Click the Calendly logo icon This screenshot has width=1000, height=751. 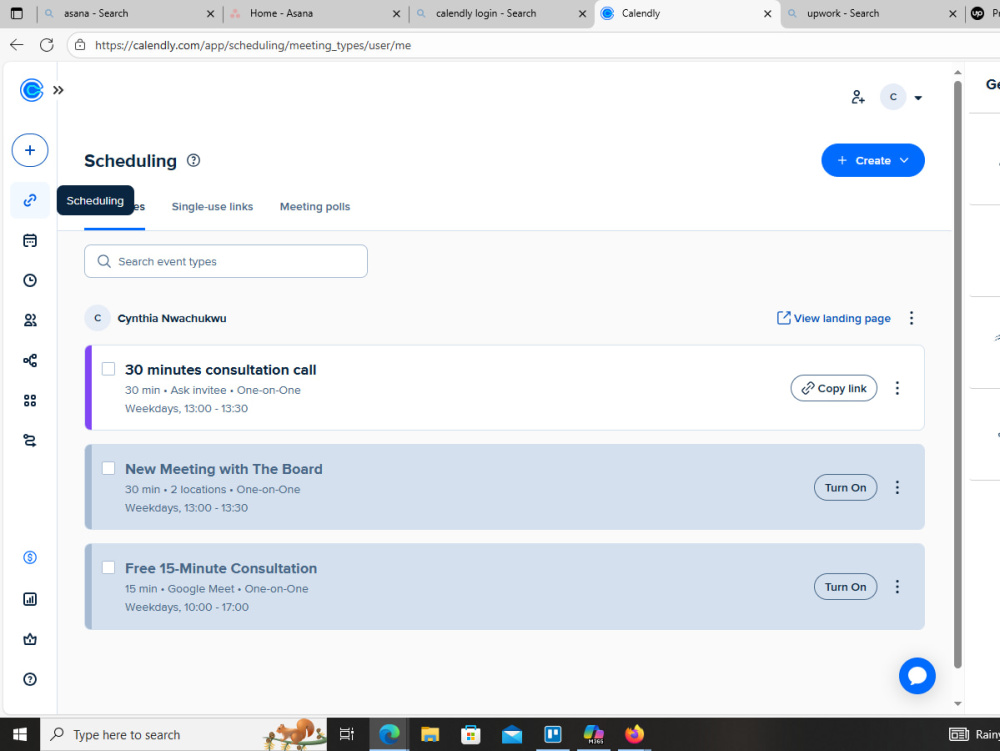(31, 90)
